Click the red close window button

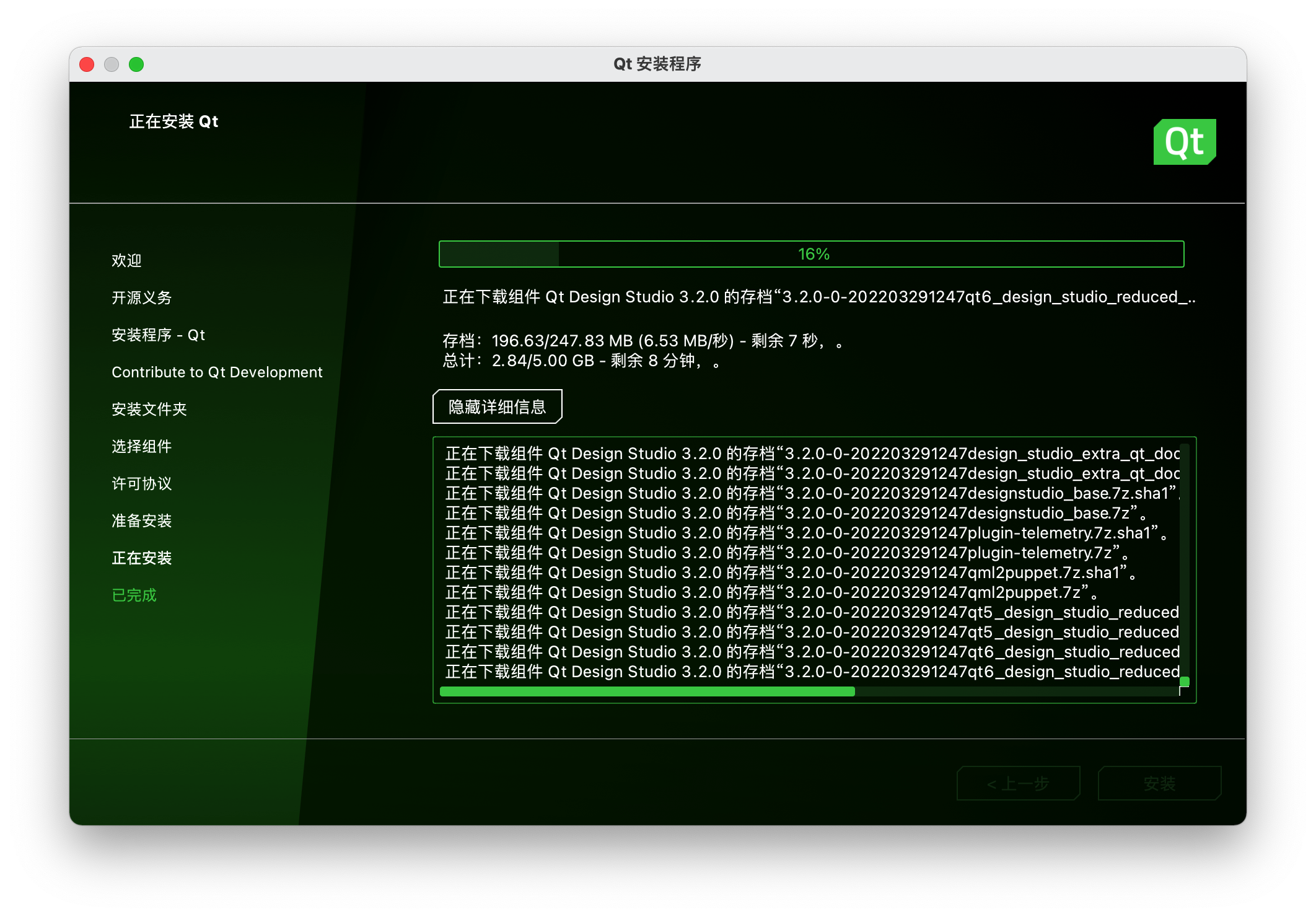click(87, 64)
